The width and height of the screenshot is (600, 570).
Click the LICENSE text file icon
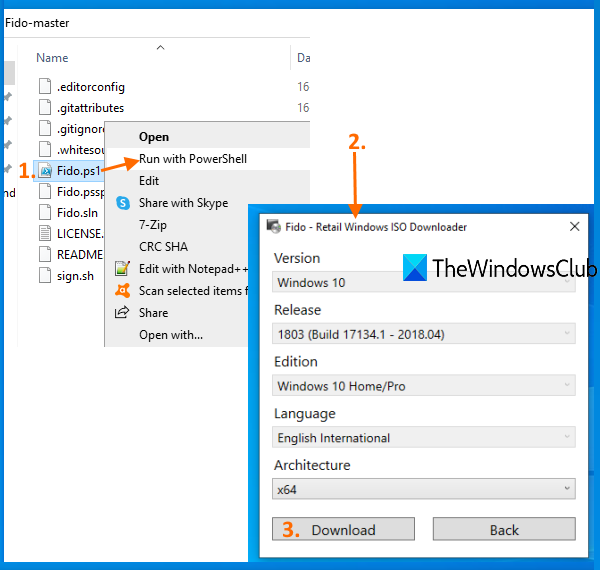coord(45,233)
